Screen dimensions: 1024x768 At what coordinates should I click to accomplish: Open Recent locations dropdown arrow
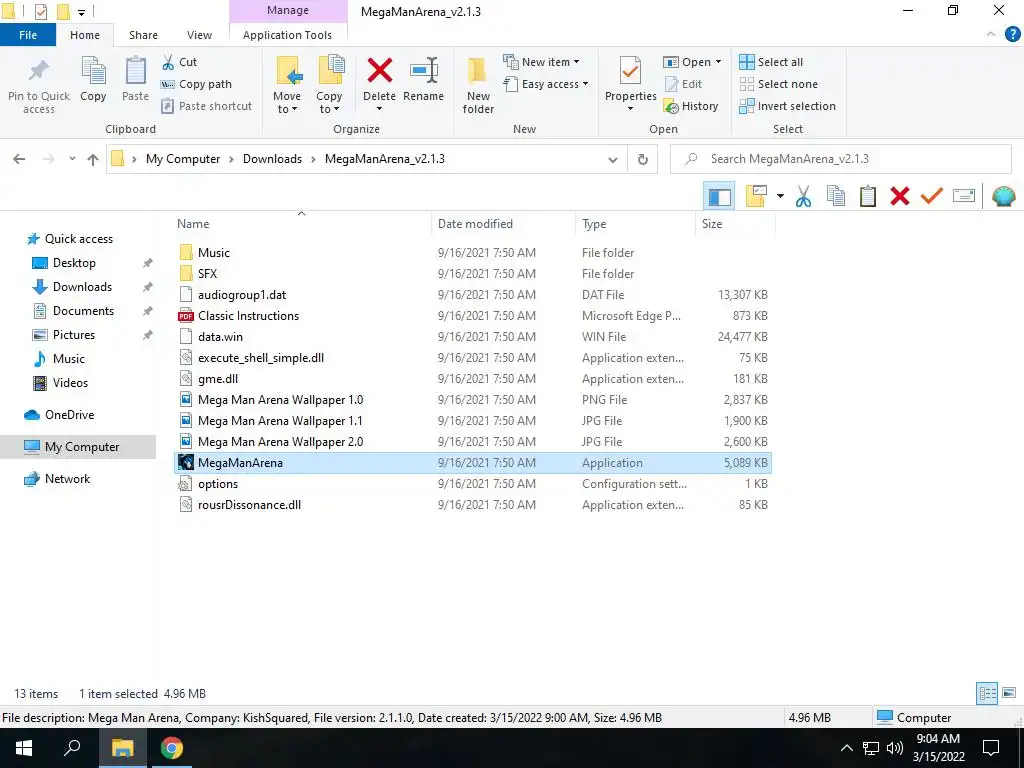click(72, 159)
